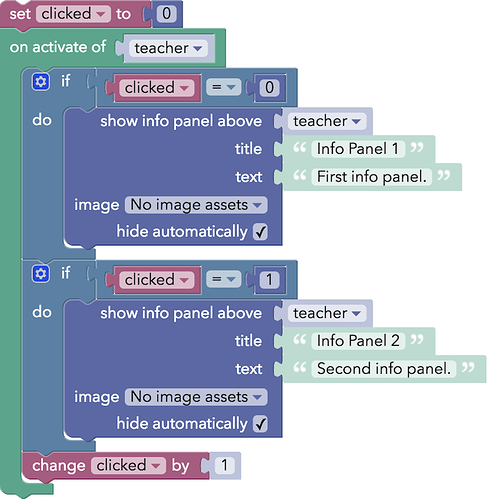Screen dimensions: 488x500
Task: Open No image assets dropdown in second panel
Action: click(196, 397)
